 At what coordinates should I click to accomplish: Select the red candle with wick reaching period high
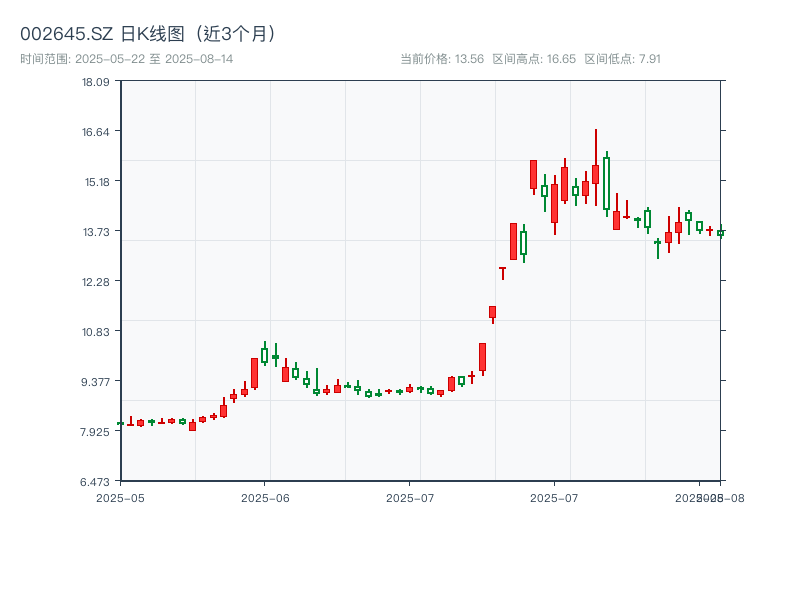[595, 174]
